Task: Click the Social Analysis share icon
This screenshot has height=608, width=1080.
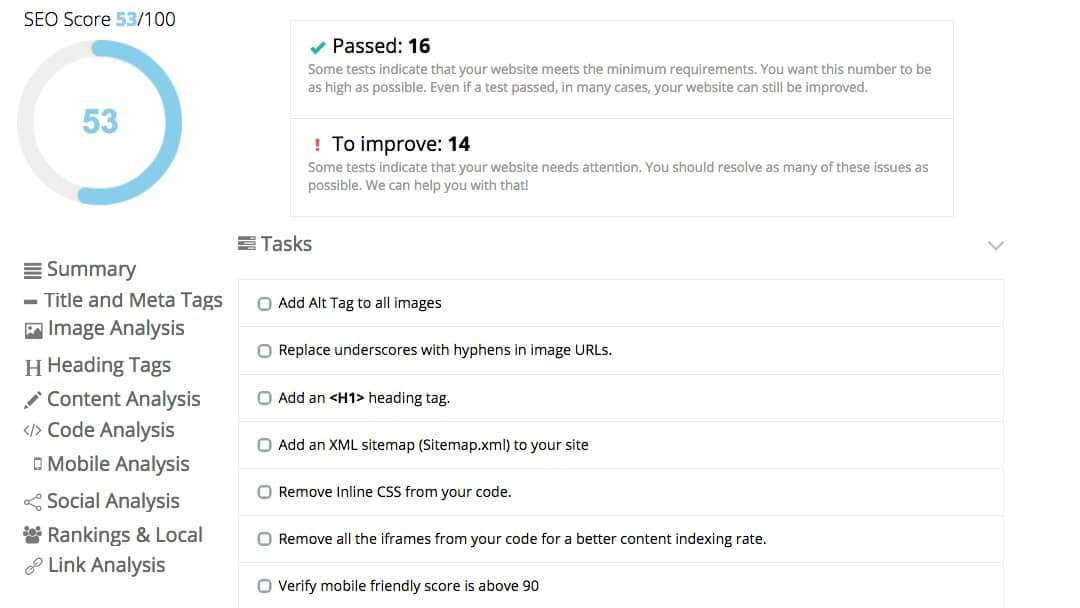Action: 32,502
